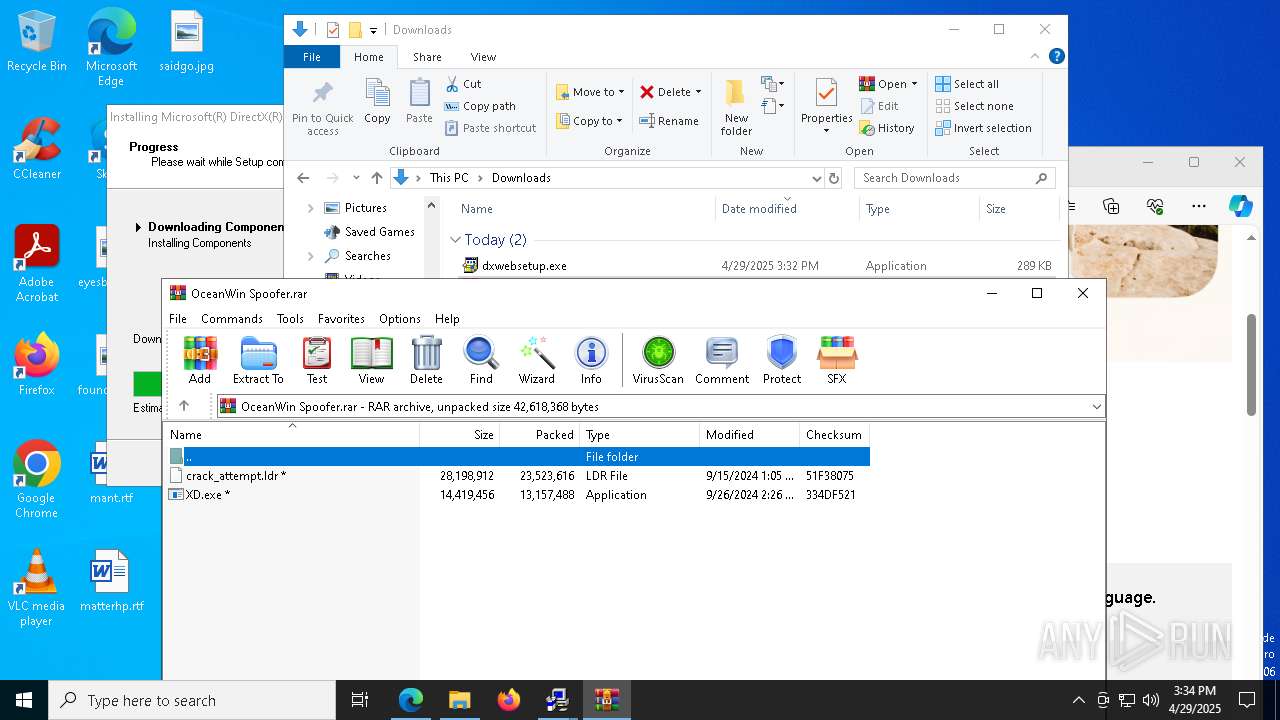Expand Searches tree node
The height and width of the screenshot is (720, 1280).
(310, 256)
